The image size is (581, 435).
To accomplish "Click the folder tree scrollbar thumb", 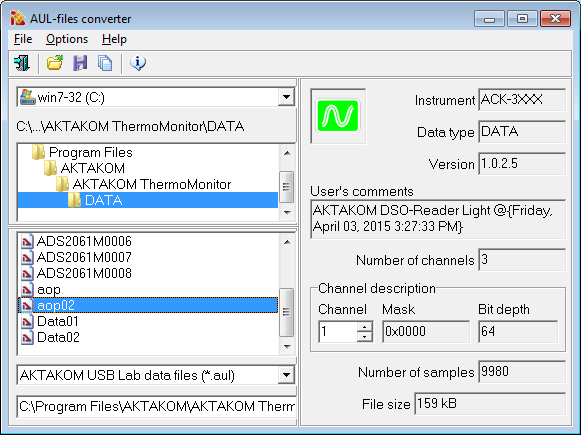I will point(286,186).
